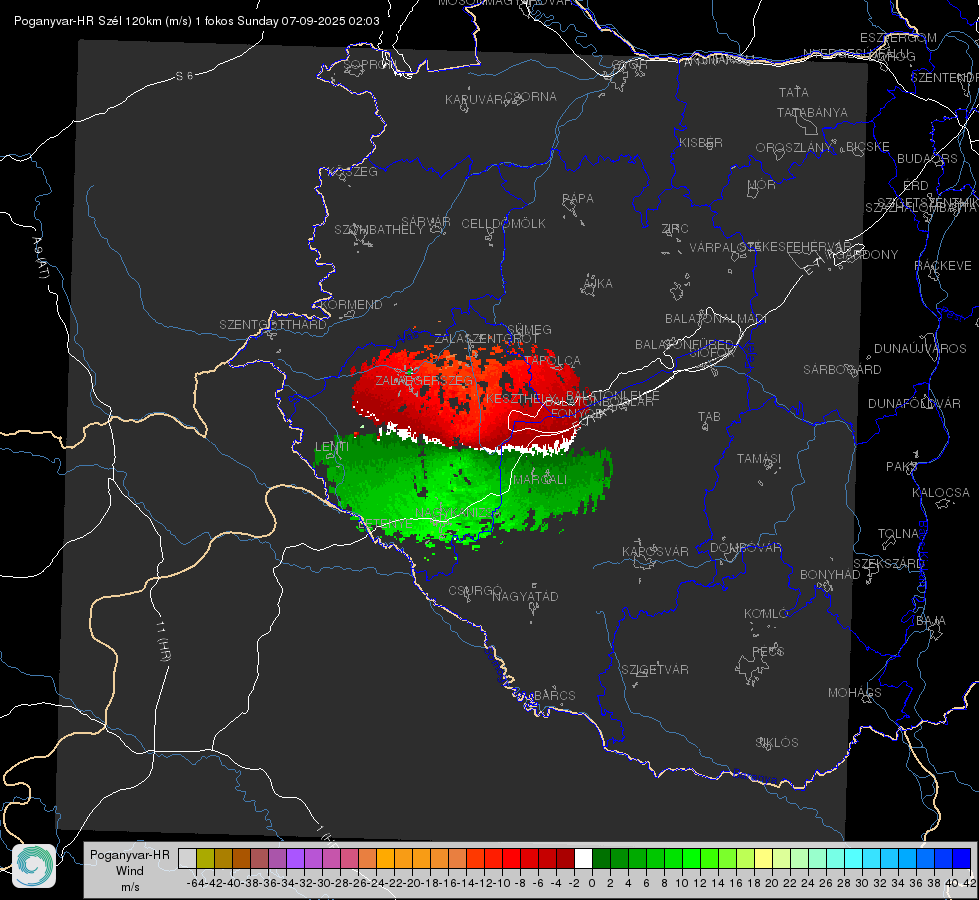Screen dimensions: 979x900
Task: Pick the dark red swatch between -4 and -2
Action: click(565, 859)
